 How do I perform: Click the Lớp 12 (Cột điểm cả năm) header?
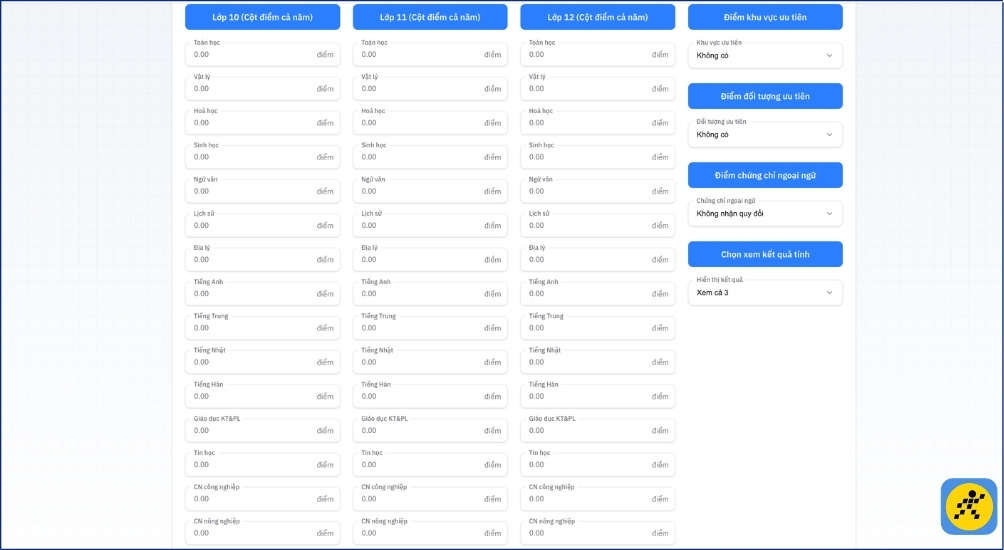[597, 17]
